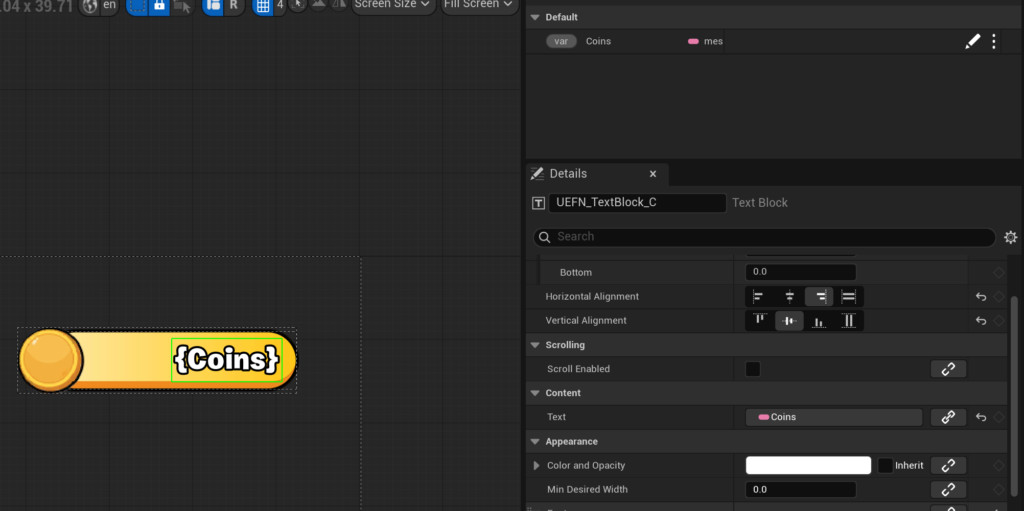Toggle grid snapping icon in toolbar
Image resolution: width=1024 pixels, height=511 pixels.
pyautogui.click(x=263, y=5)
